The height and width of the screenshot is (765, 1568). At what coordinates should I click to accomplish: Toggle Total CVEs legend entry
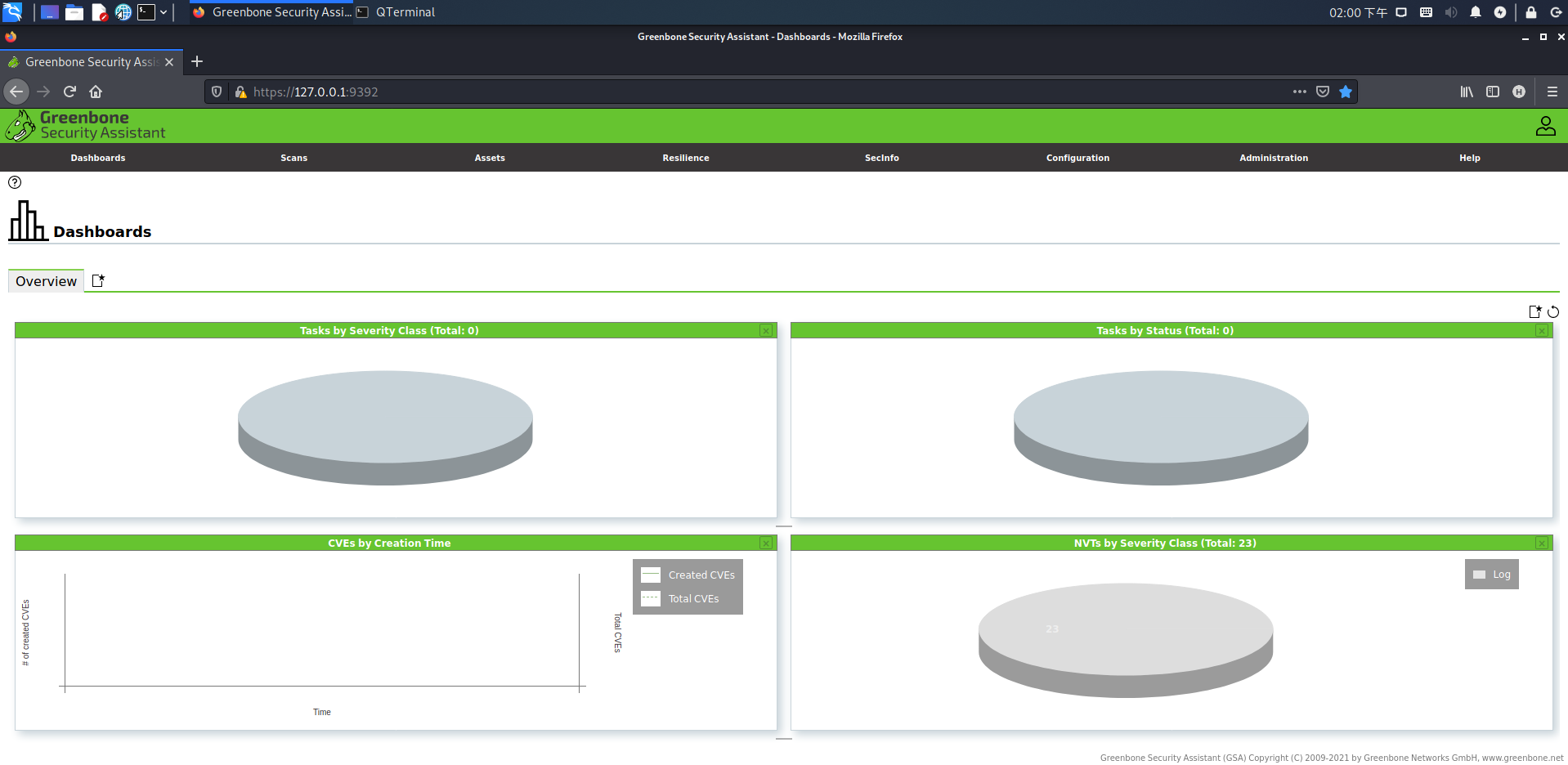point(680,599)
